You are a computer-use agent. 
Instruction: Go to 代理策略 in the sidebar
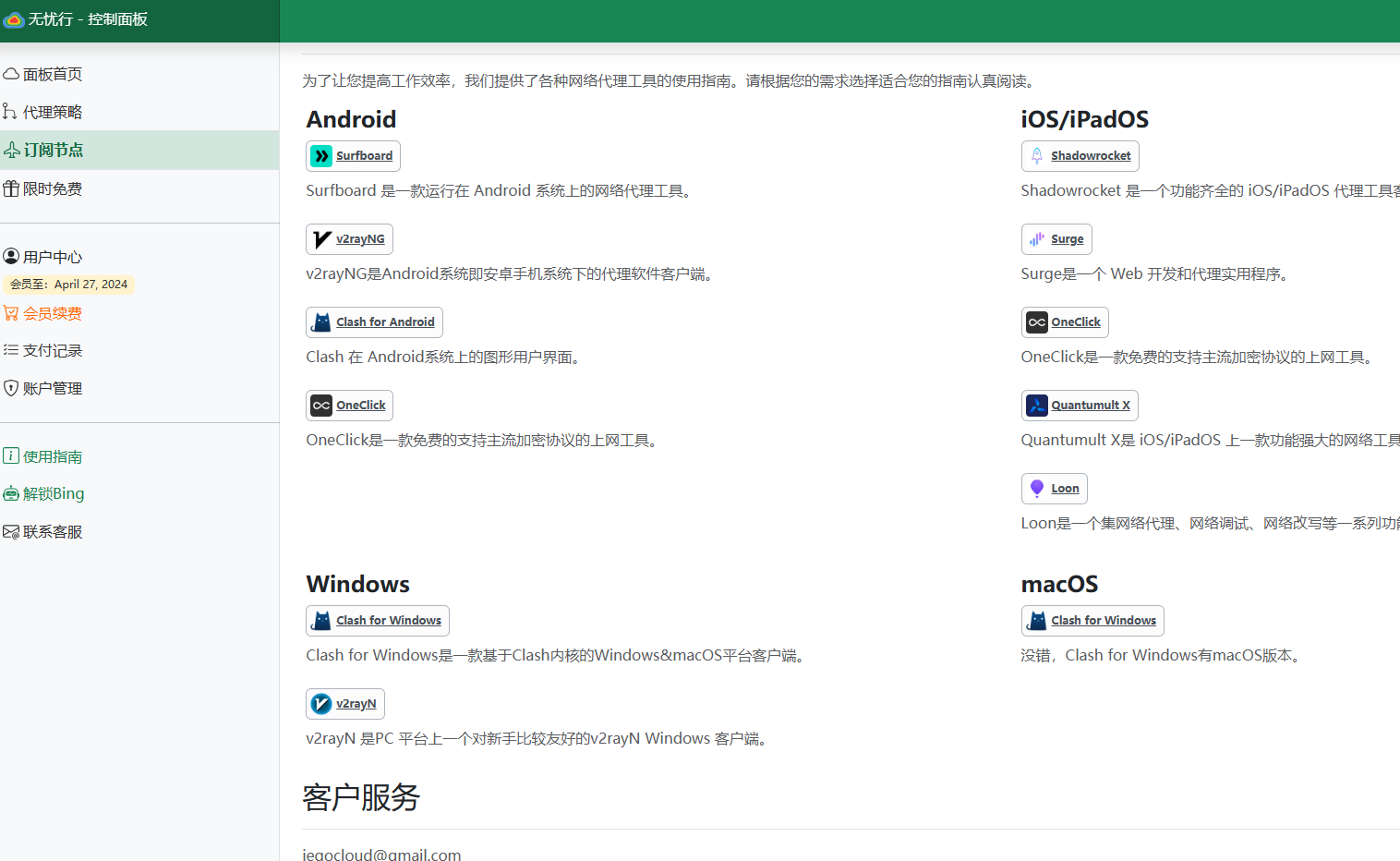pos(139,112)
